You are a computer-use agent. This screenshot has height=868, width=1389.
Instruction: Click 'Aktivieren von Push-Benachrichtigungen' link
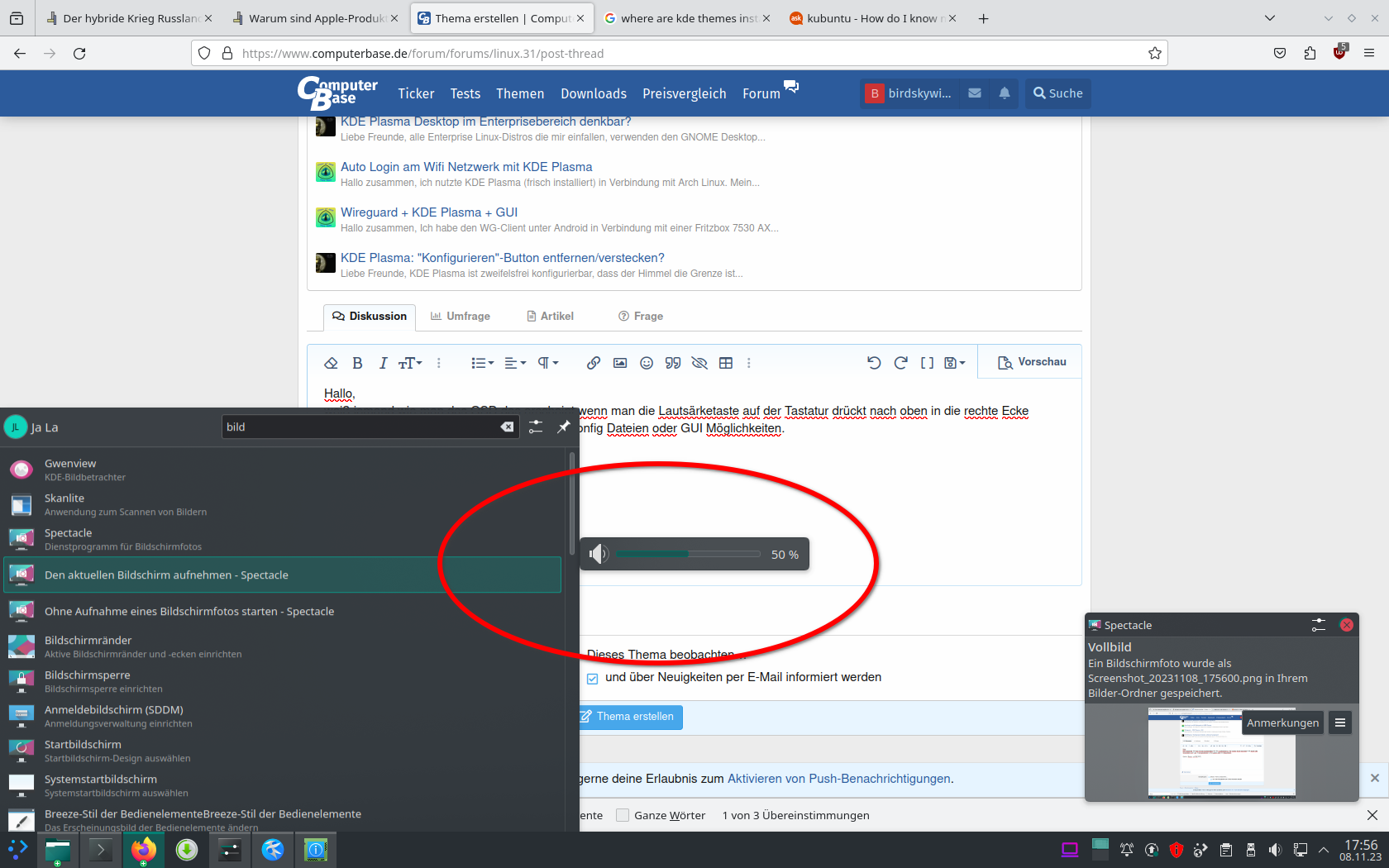click(x=839, y=779)
